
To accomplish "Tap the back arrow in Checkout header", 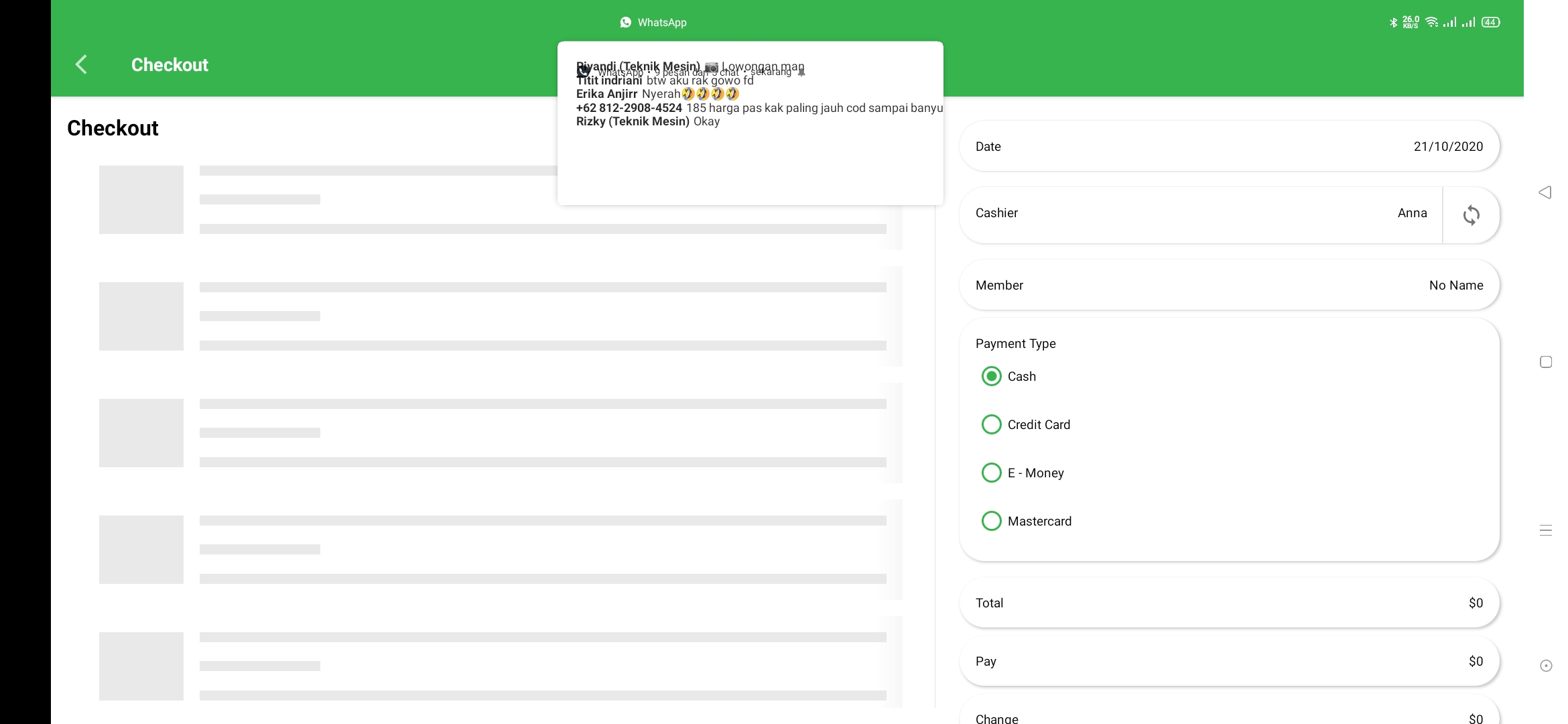I will tap(81, 65).
